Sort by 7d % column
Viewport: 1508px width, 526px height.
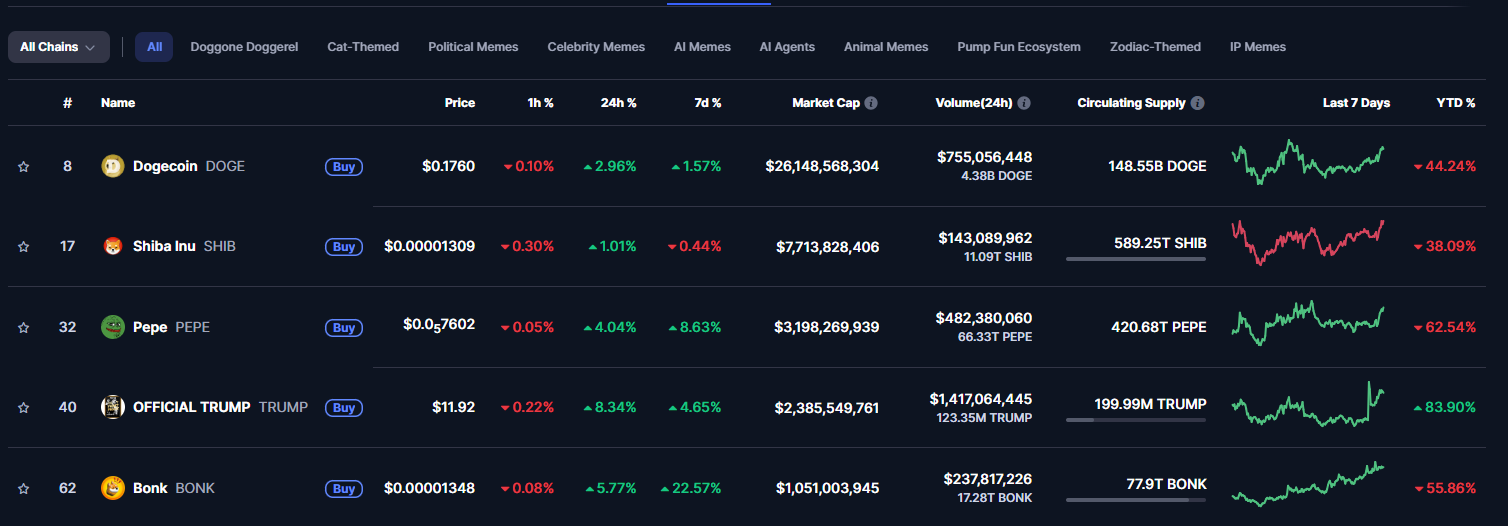pos(708,103)
